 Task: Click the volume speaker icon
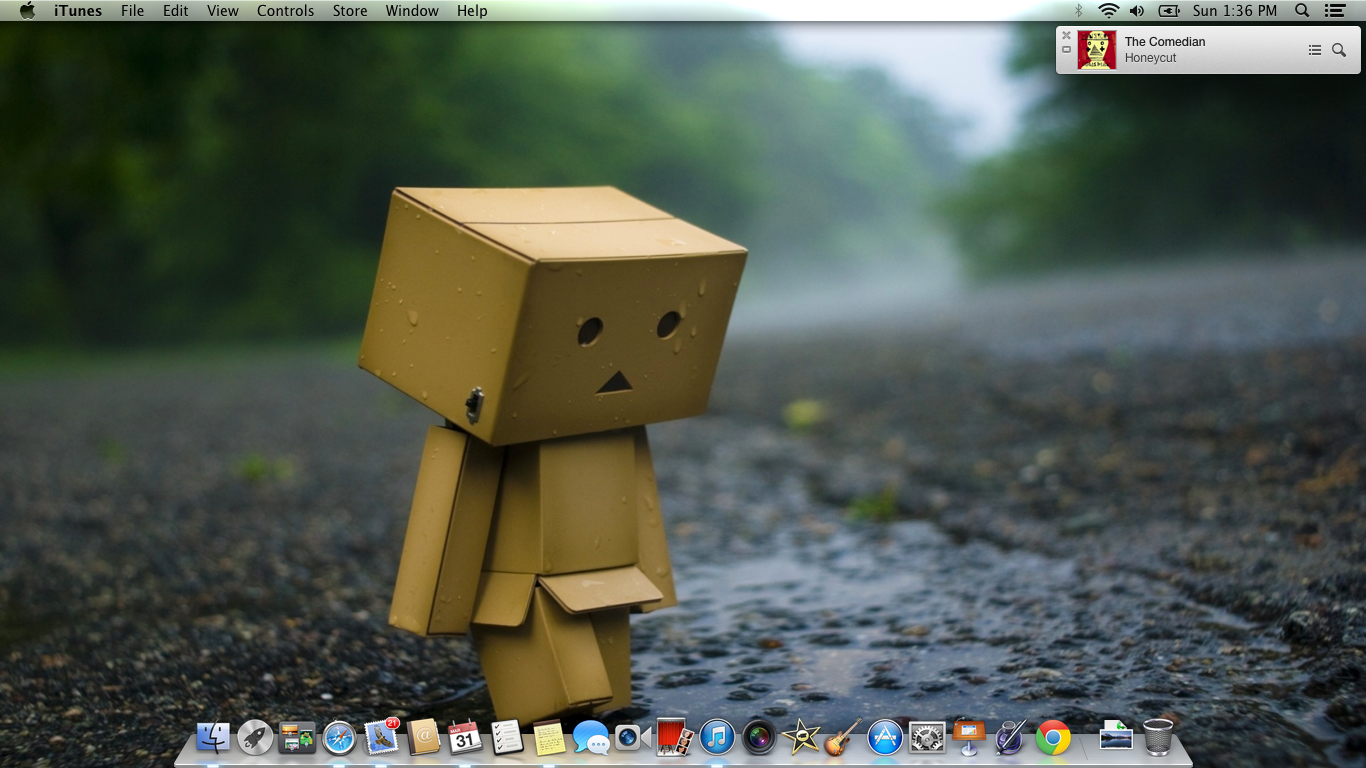pyautogui.click(x=1137, y=10)
